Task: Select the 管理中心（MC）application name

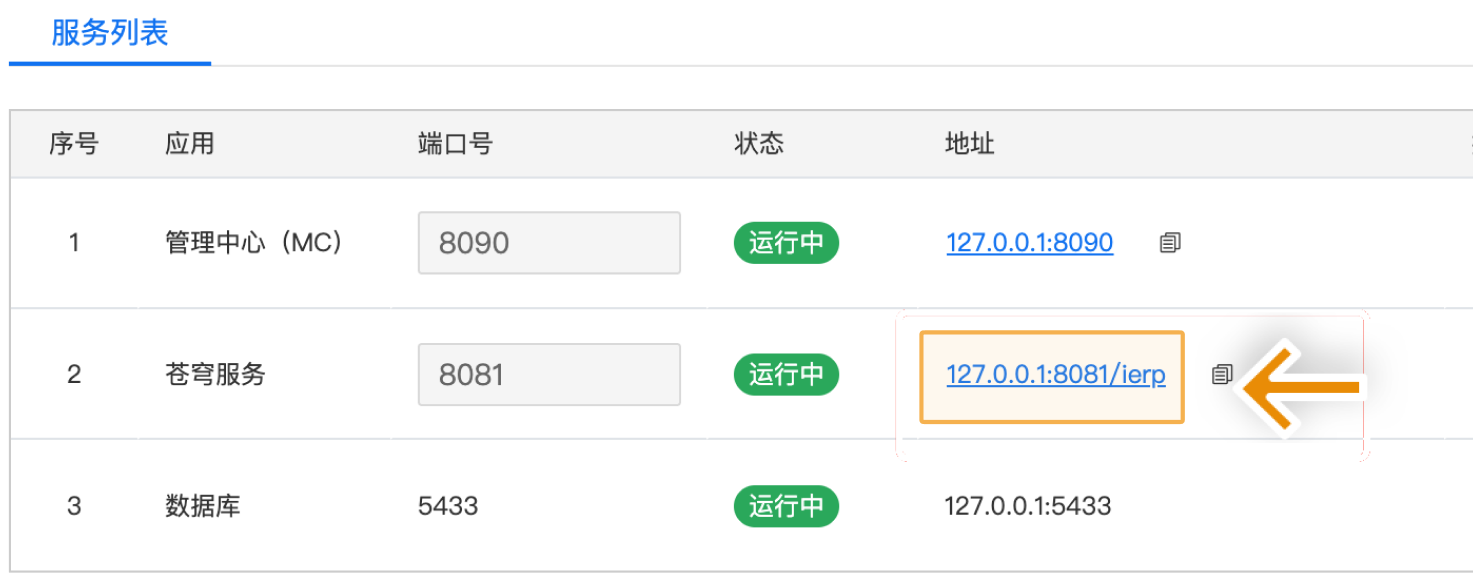Action: click(x=254, y=243)
